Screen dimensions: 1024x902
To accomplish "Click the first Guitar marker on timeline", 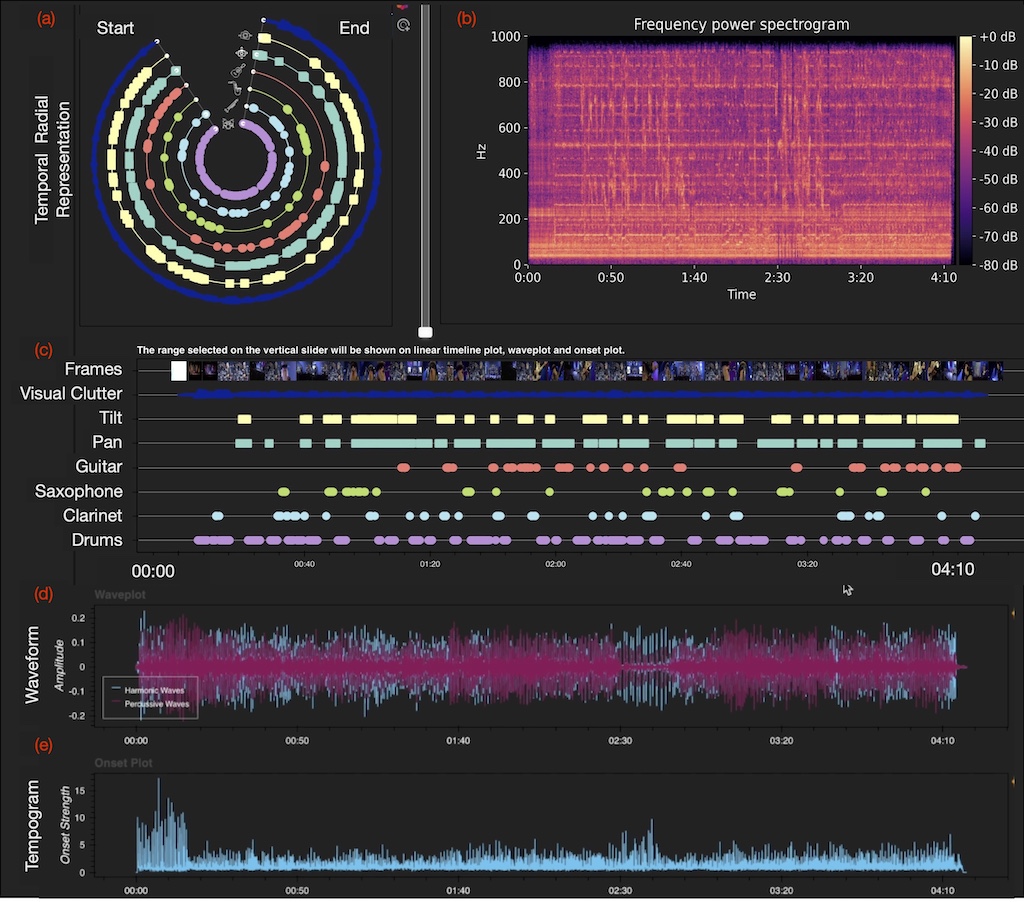I will point(404,468).
